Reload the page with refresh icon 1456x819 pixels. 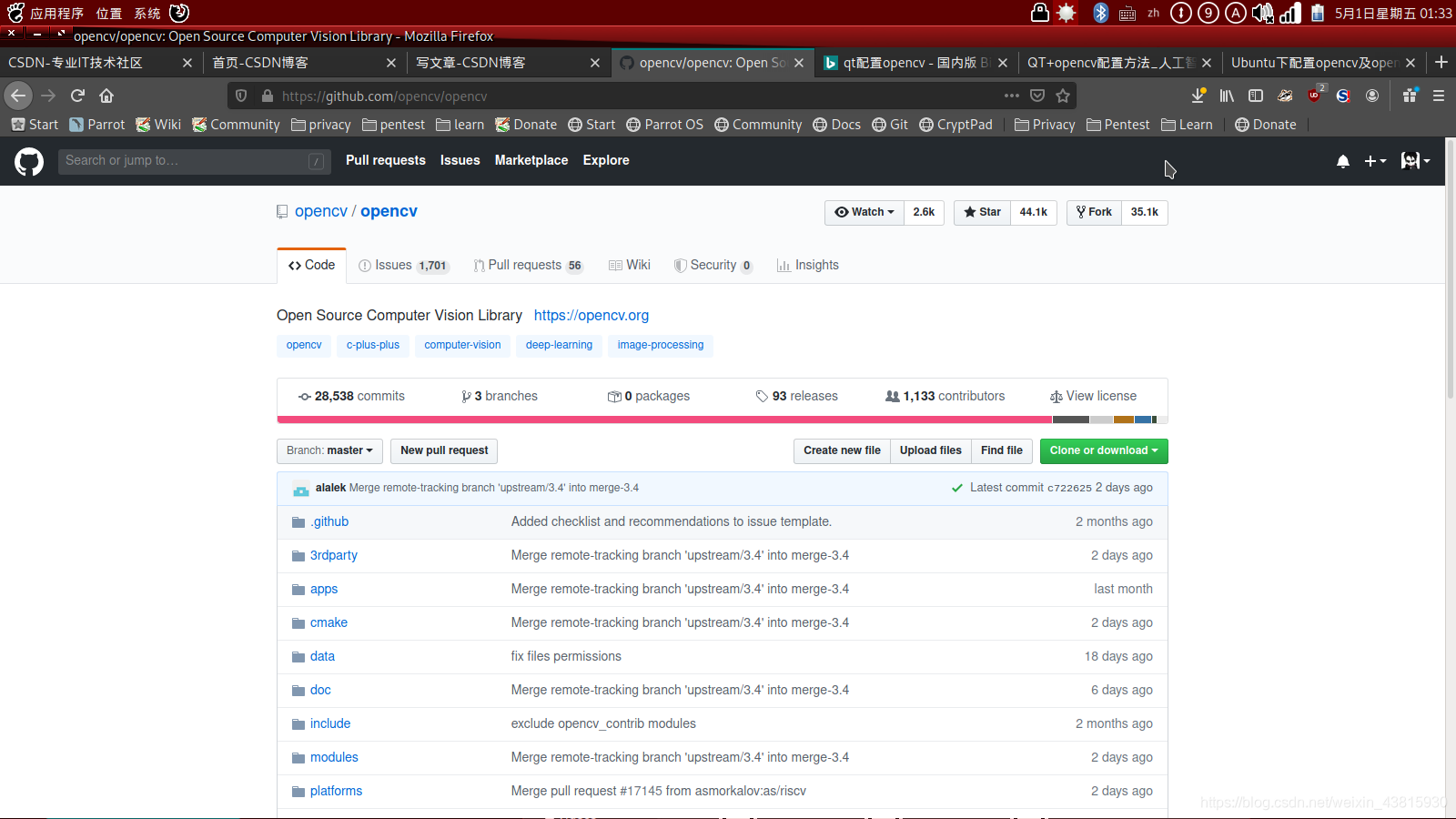pos(77,96)
